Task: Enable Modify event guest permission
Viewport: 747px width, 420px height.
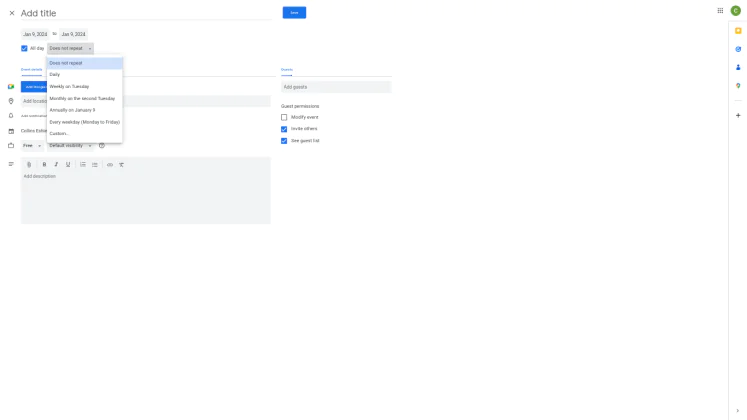Action: click(284, 117)
